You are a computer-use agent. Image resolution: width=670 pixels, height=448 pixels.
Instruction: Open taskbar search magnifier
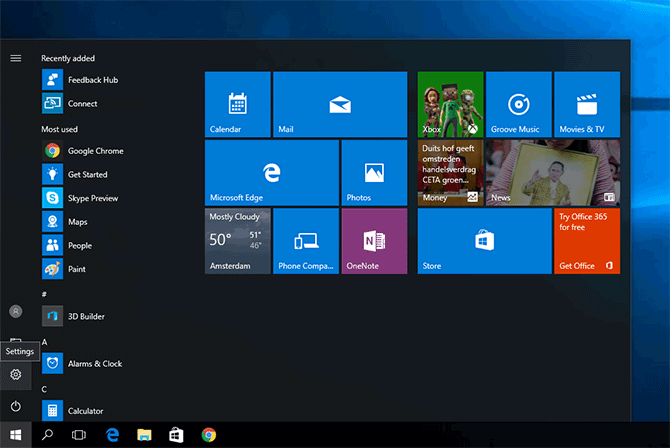tap(47, 435)
